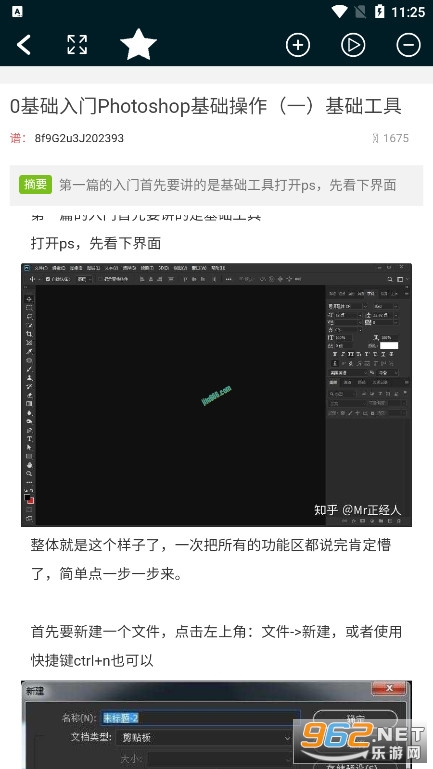Click the 名称 field containing 未标题-2
433x769 pixels.
tap(201, 718)
